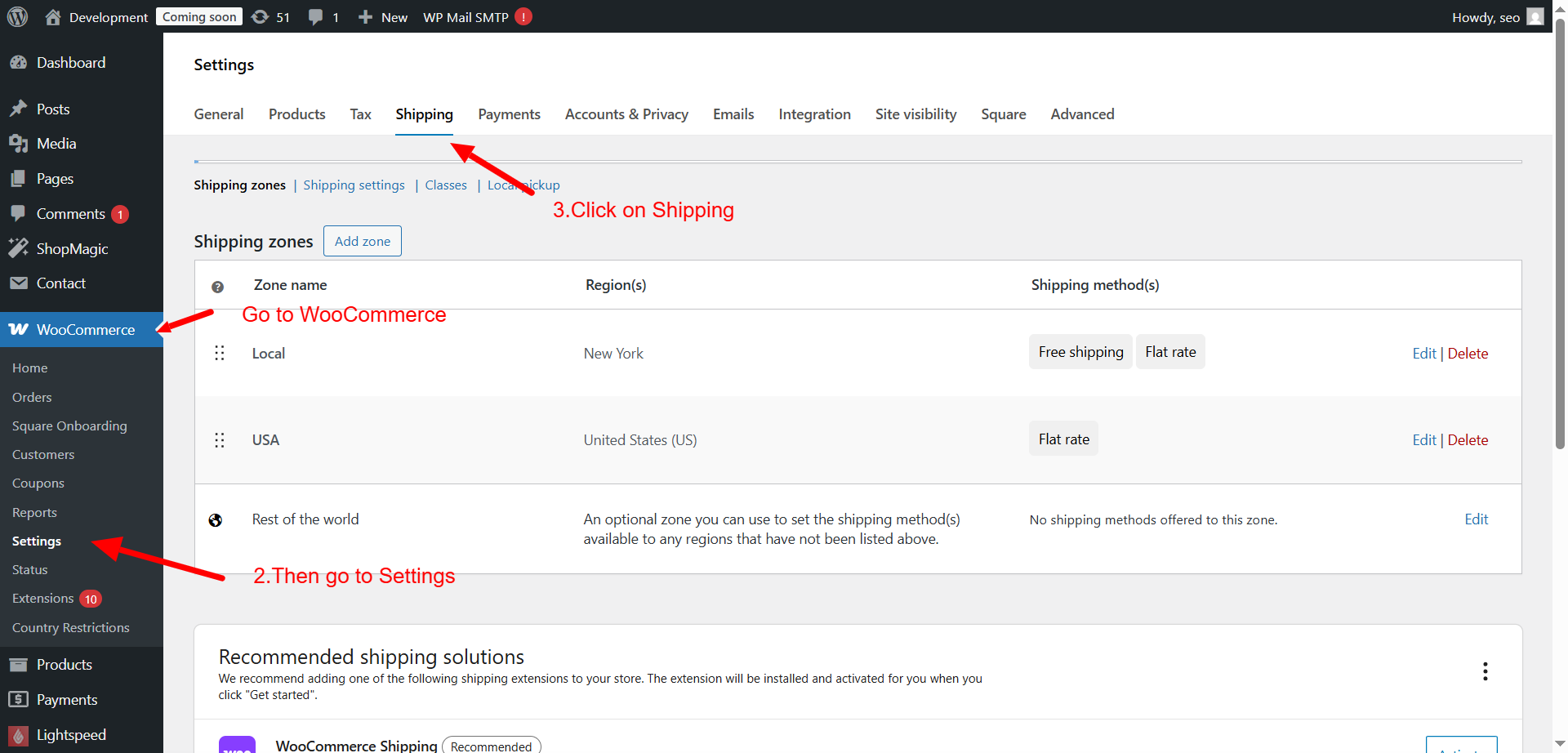The height and width of the screenshot is (753, 1568).
Task: Switch to the Emails tab
Action: tap(733, 114)
